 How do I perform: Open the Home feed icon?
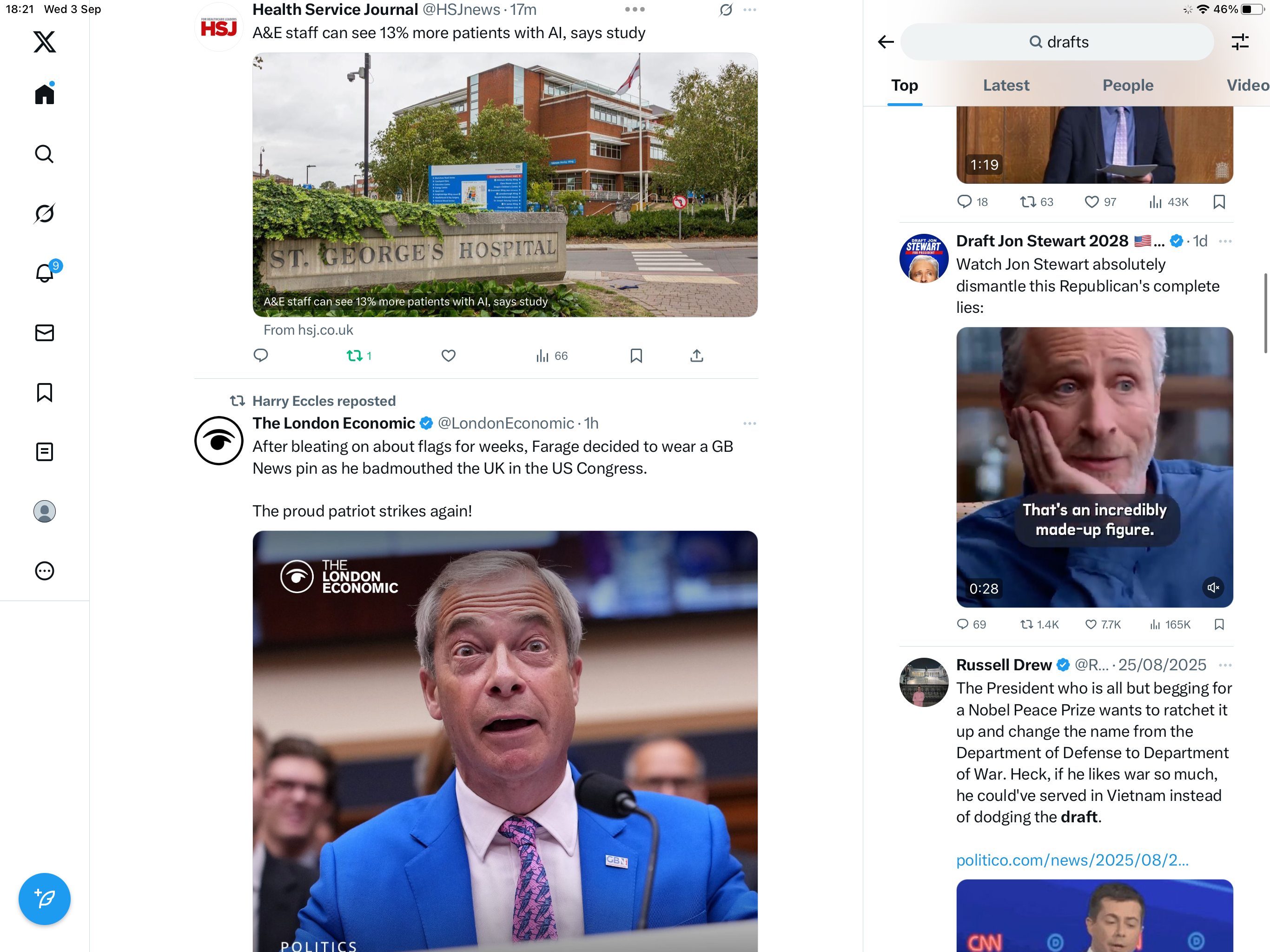pyautogui.click(x=44, y=94)
